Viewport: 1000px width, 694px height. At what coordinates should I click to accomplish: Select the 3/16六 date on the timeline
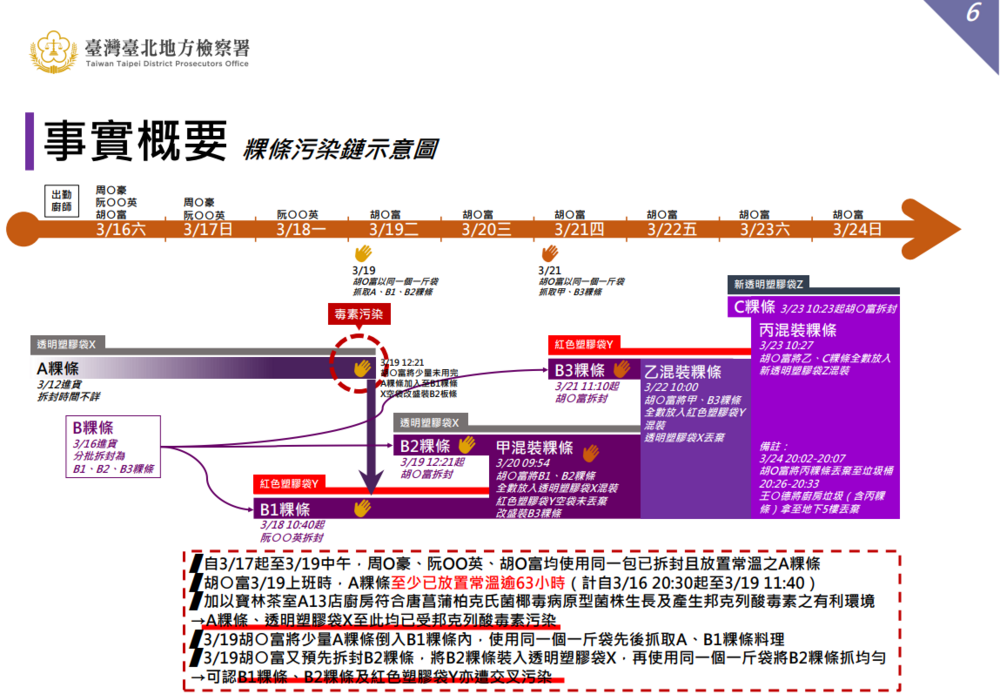point(121,229)
